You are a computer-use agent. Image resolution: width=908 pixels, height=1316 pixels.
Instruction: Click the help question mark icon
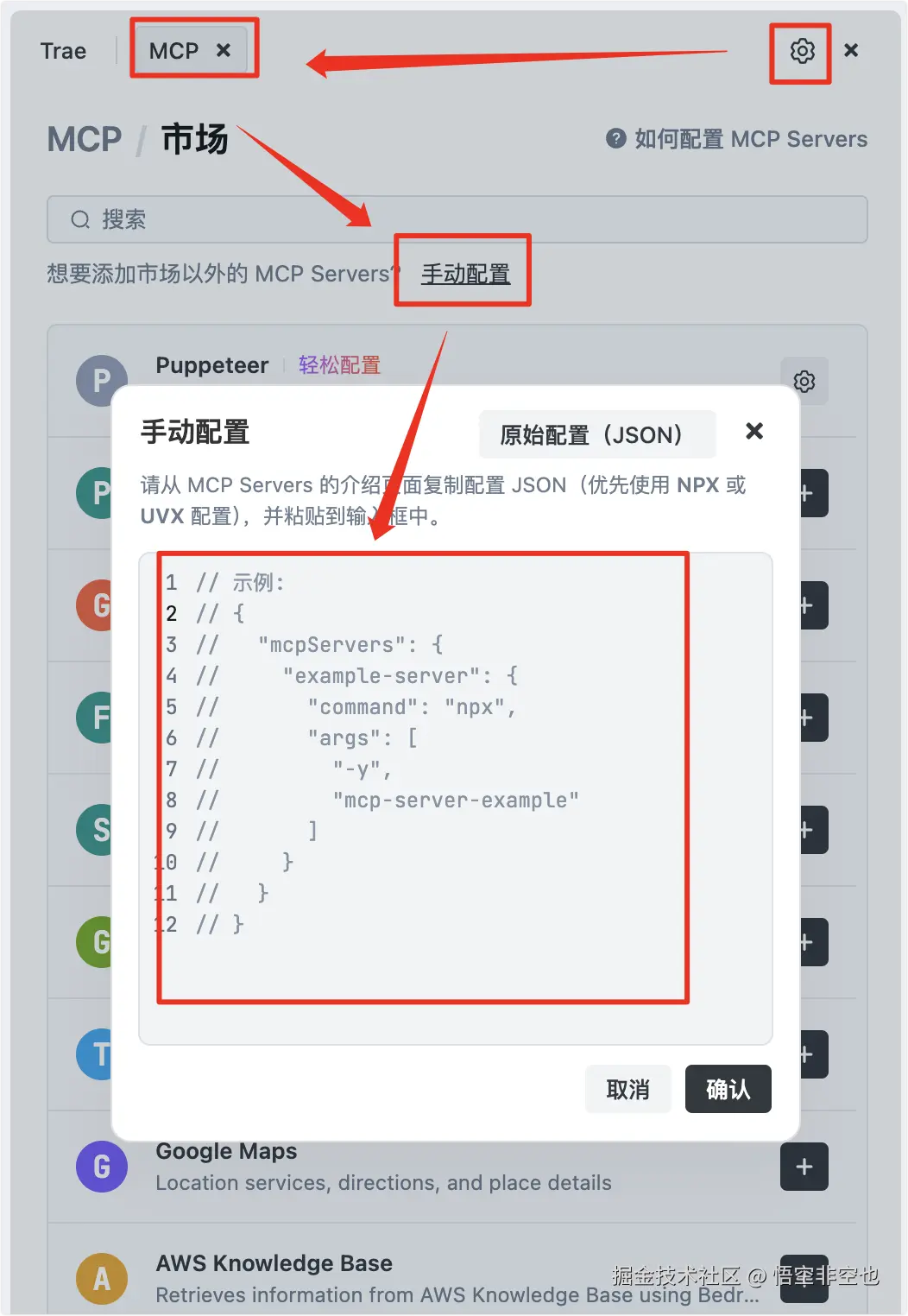coord(615,138)
